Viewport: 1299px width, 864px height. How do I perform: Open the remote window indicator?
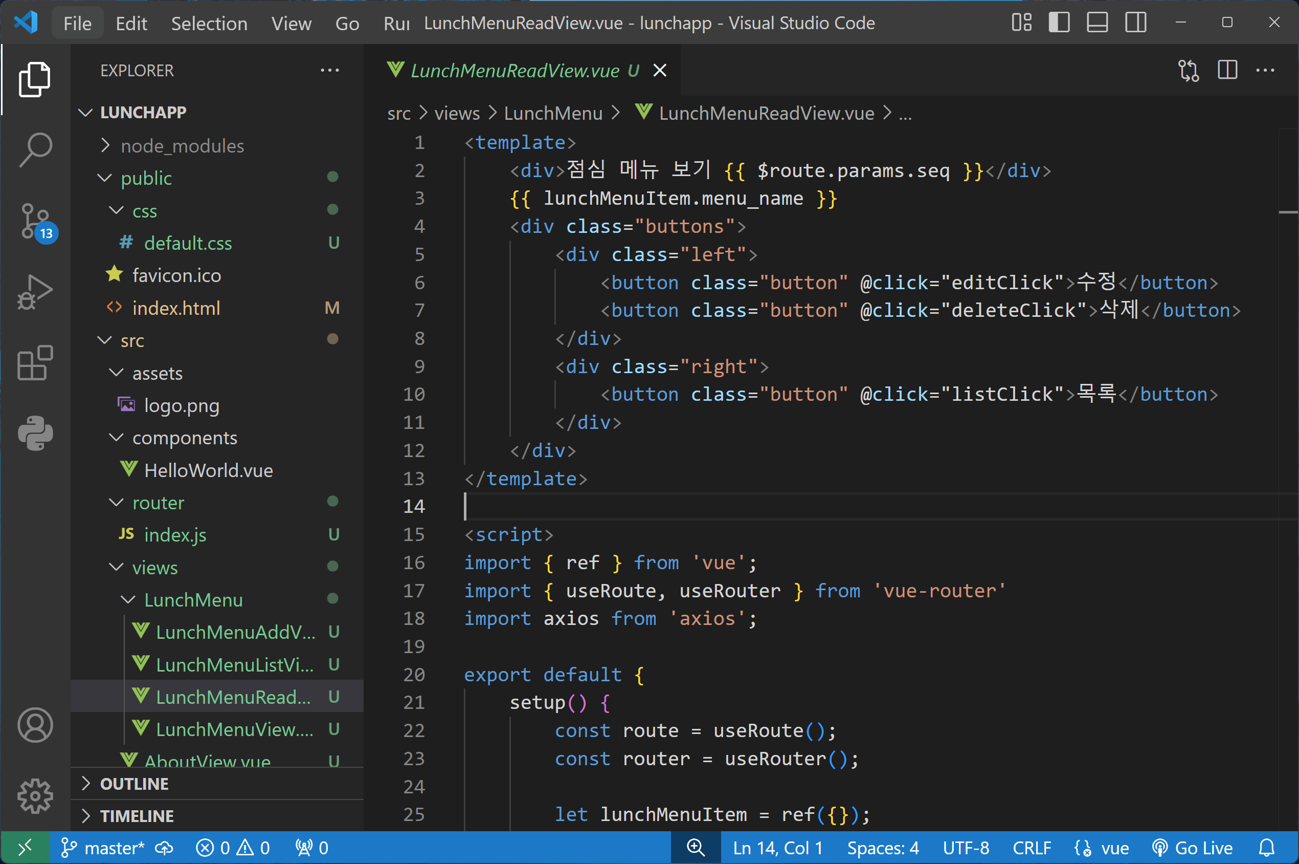[x=25, y=848]
